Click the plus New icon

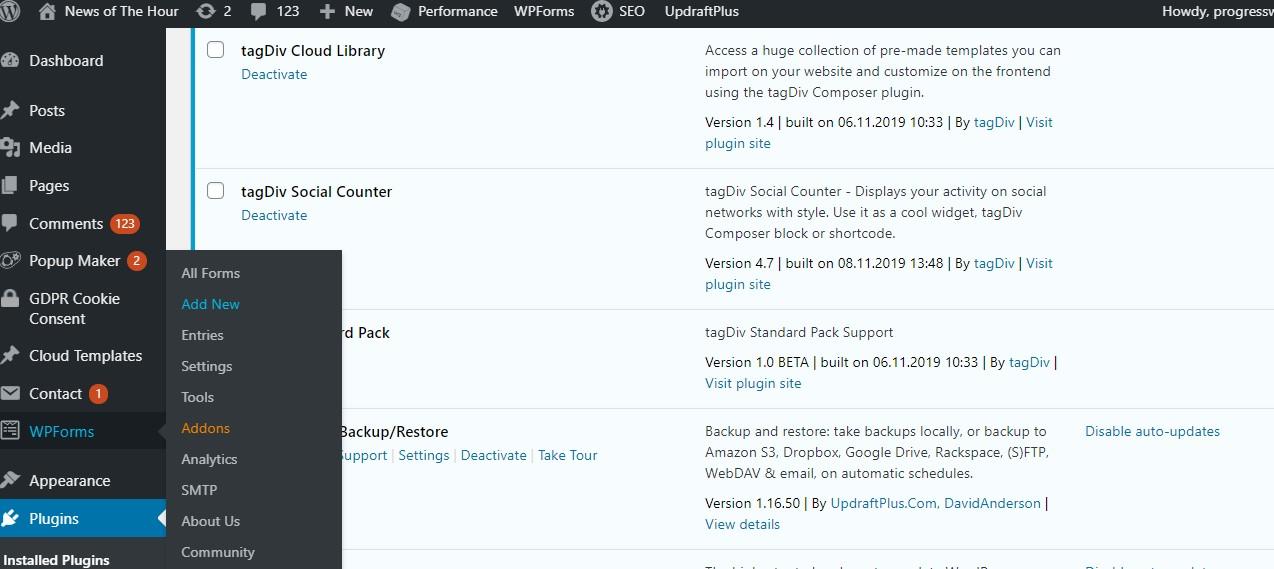click(x=327, y=12)
